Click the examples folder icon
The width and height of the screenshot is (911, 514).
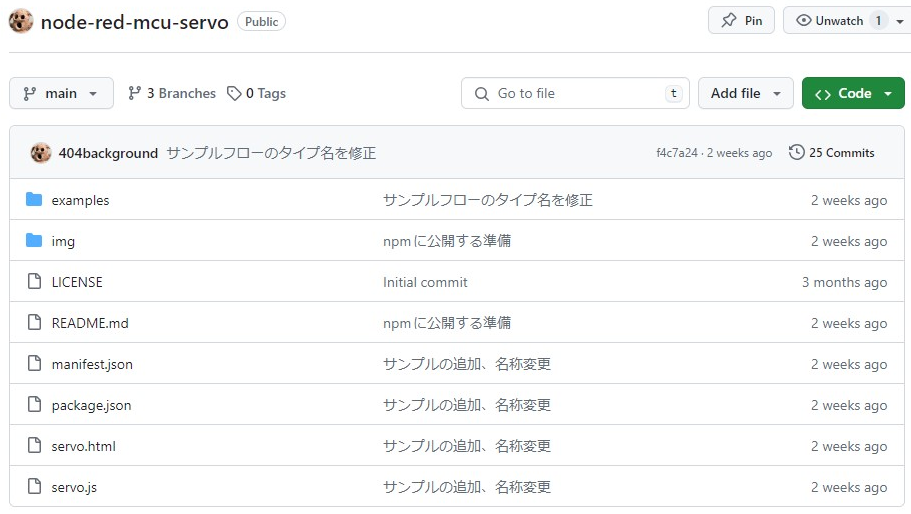coord(34,199)
